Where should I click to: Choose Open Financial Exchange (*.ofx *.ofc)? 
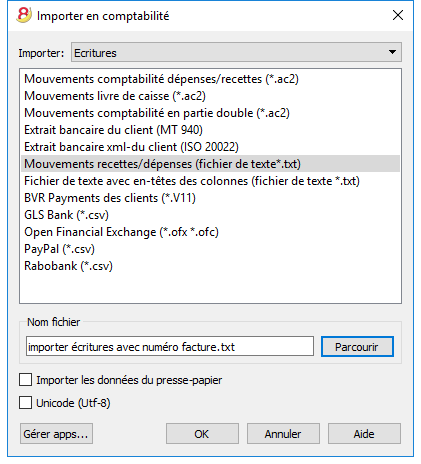[x=121, y=232]
